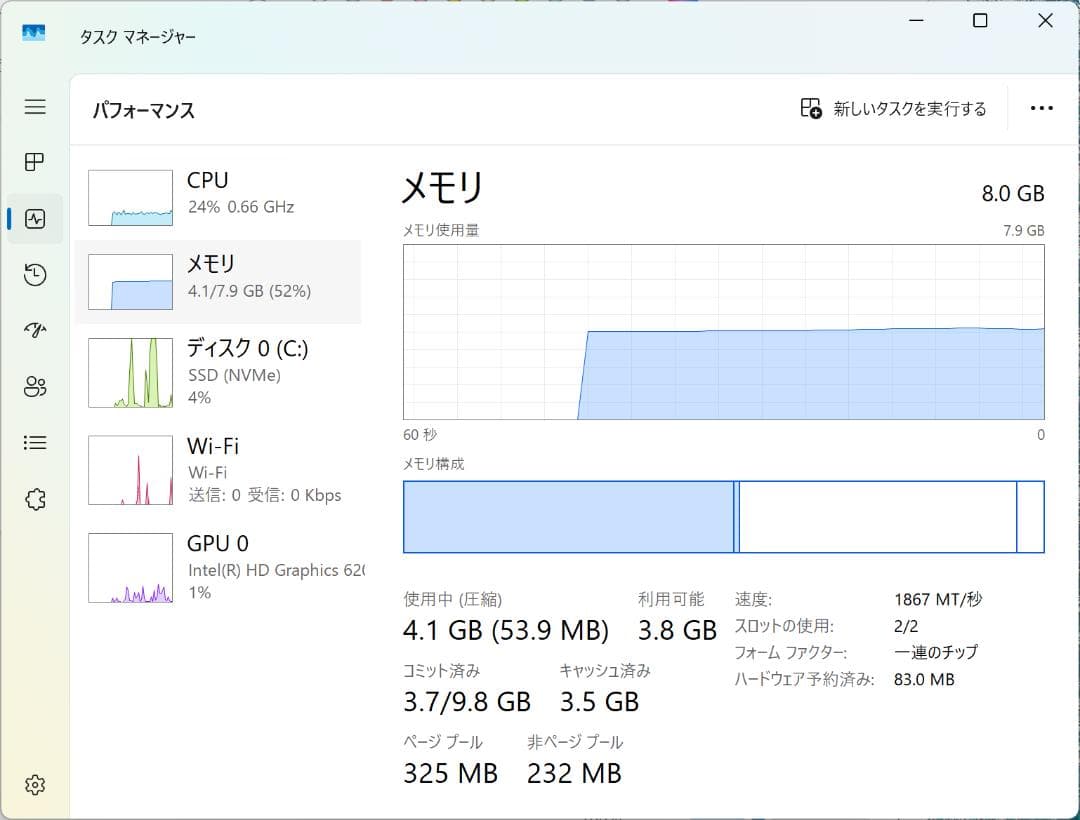Select the GPU 0 performance entry
Screen dimensions: 1080x820
pyautogui.click(x=220, y=567)
